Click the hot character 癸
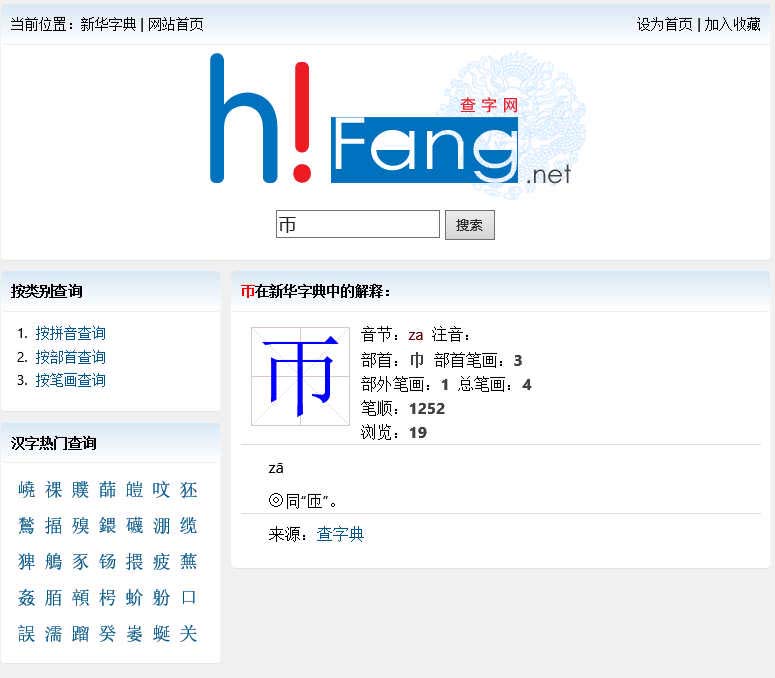Screen dimensions: 775x678 click(107, 633)
